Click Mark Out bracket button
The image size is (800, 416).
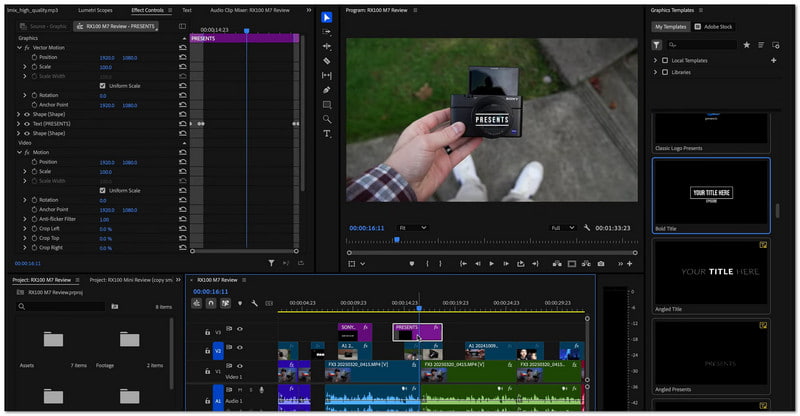[x=440, y=264]
